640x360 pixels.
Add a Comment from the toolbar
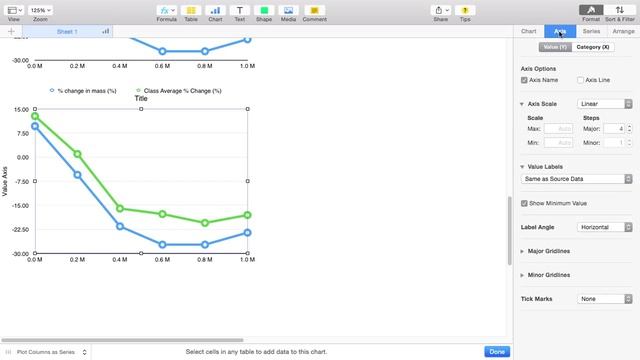314,11
